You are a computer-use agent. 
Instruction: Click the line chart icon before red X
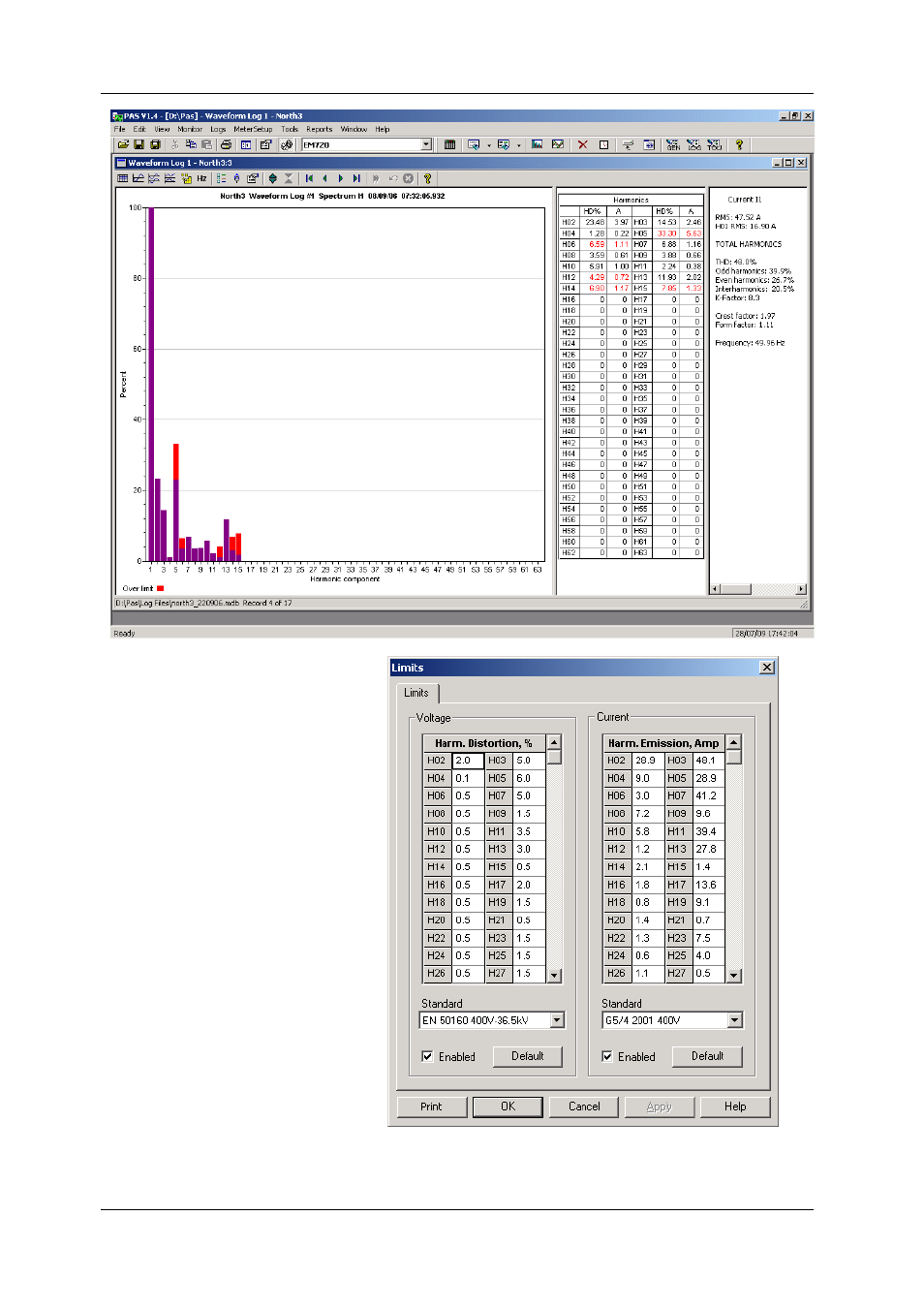pos(558,144)
